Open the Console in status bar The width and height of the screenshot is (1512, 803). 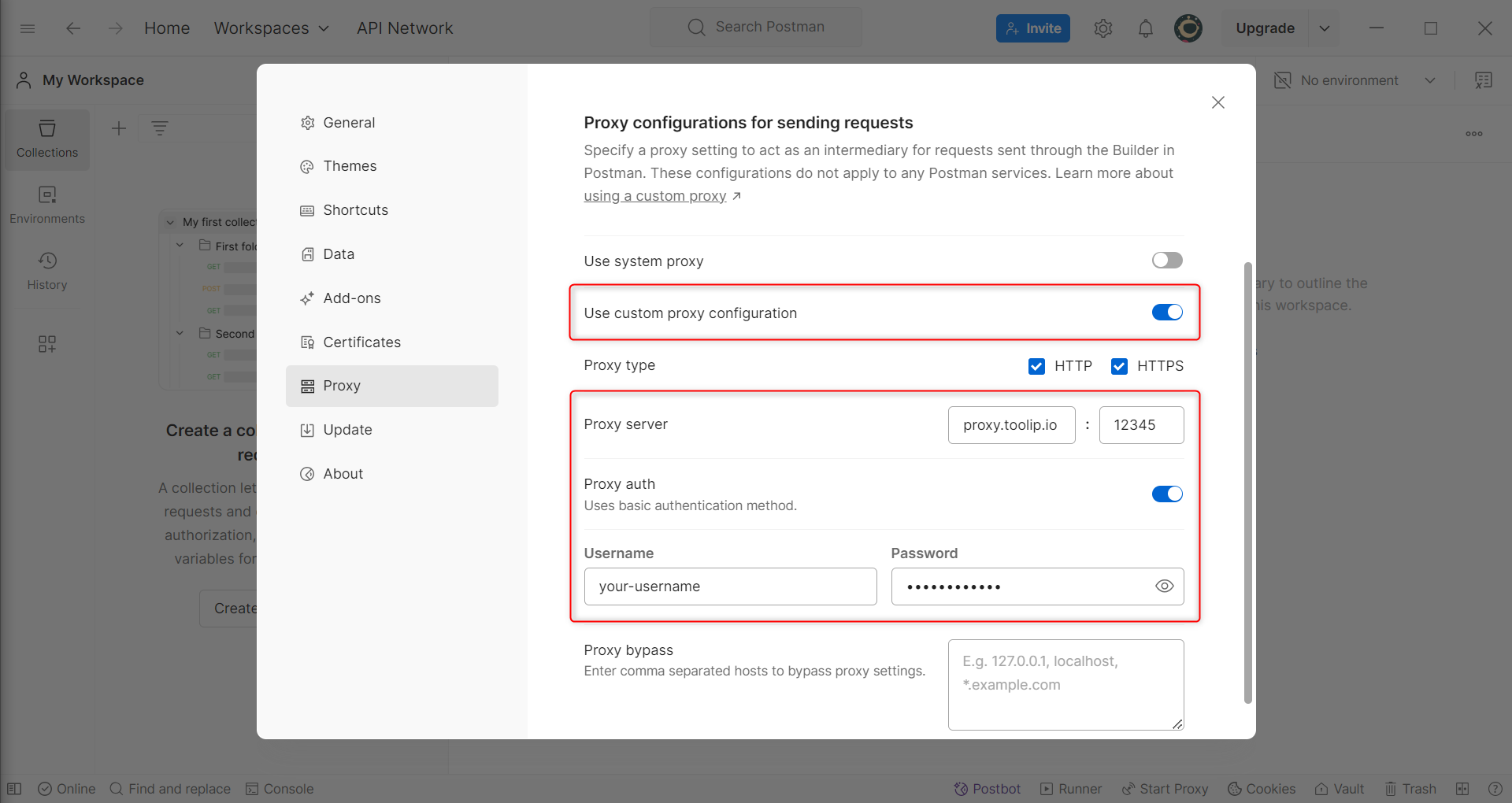[280, 789]
